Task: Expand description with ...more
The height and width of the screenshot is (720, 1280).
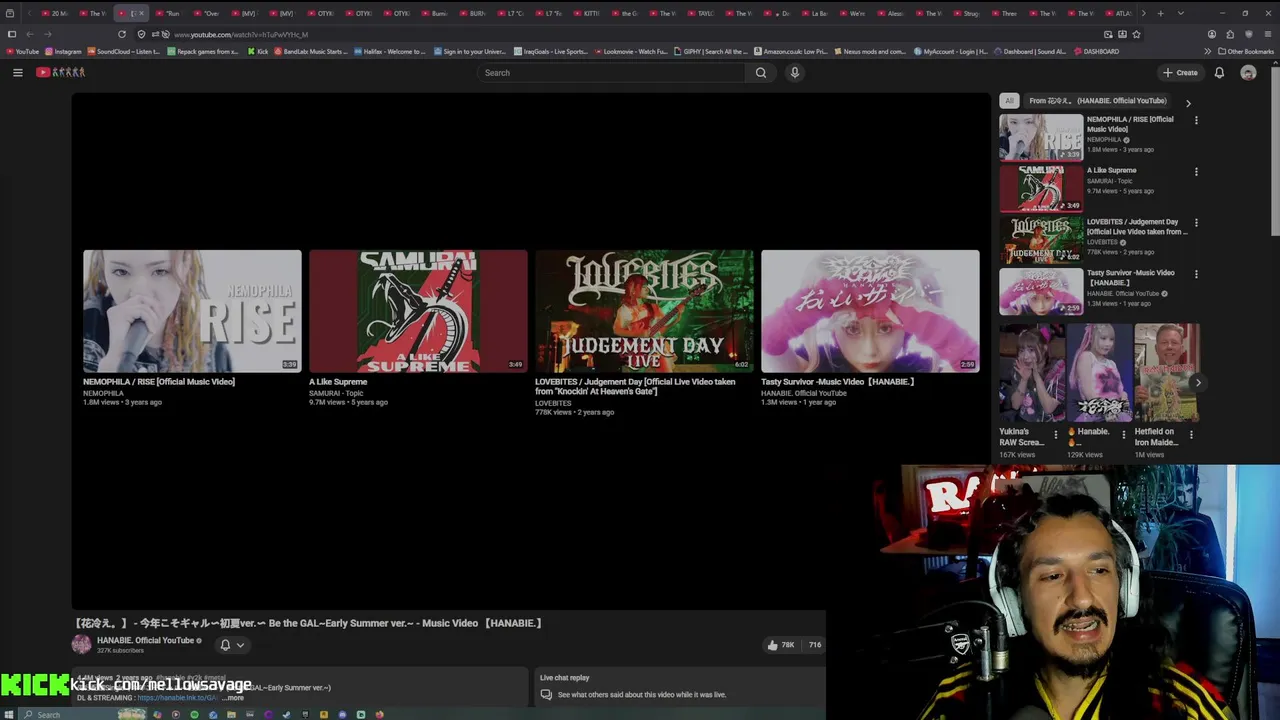Action: point(233,697)
